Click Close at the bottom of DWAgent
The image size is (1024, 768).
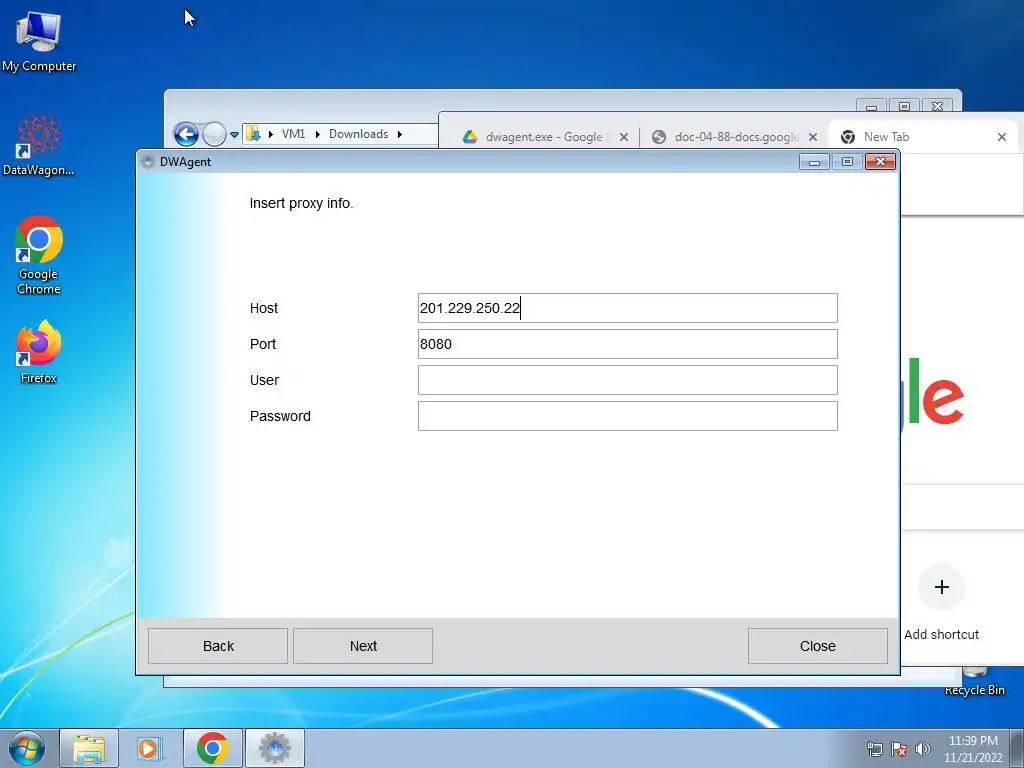pyautogui.click(x=818, y=646)
